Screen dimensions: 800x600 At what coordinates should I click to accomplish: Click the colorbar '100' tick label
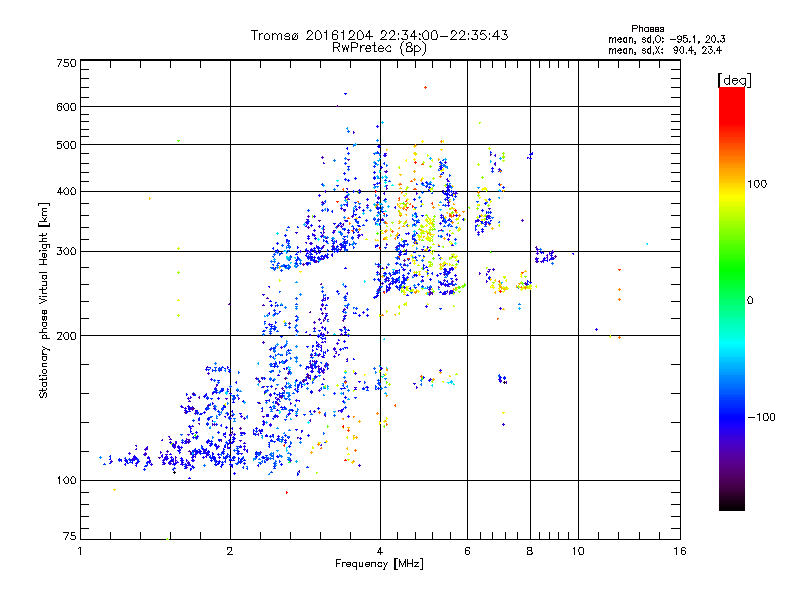pos(757,184)
